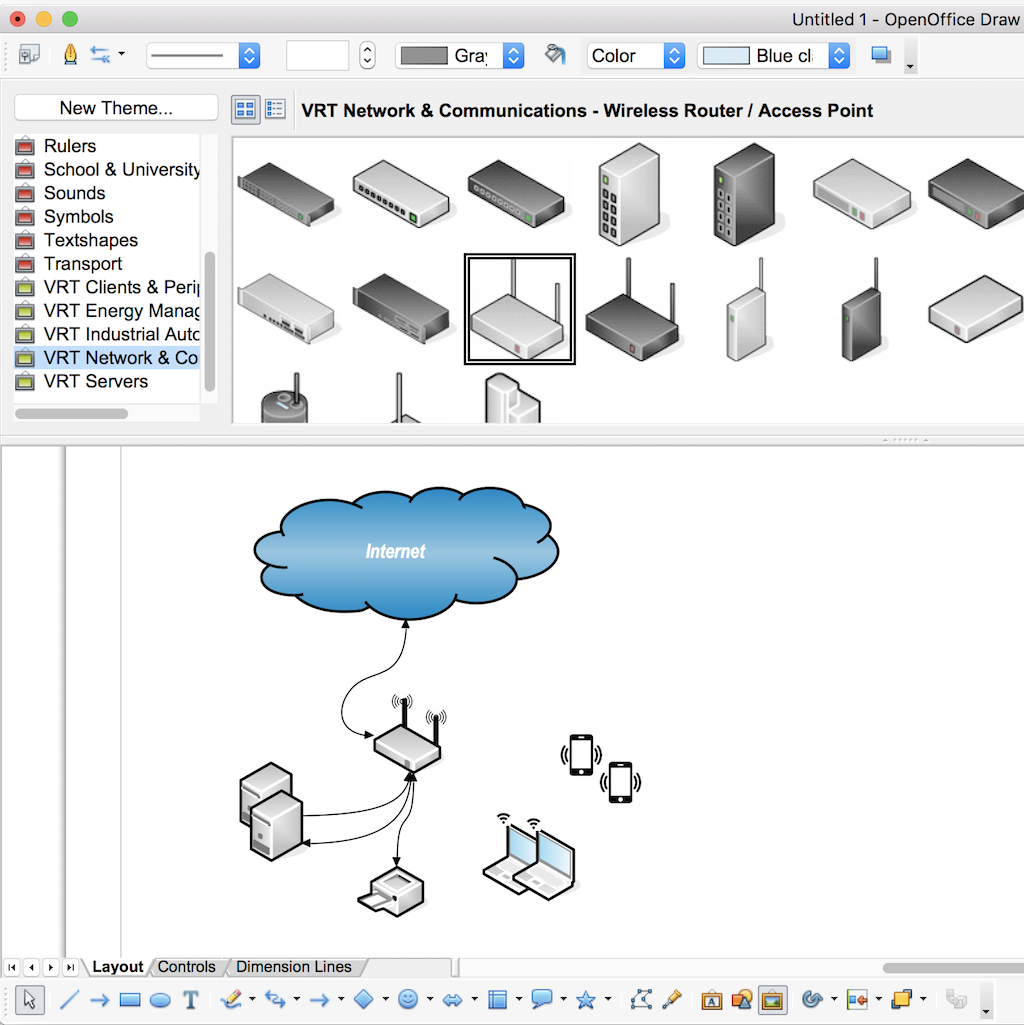This screenshot has height=1025, width=1024.
Task: Select the Ellipse tool
Action: (x=158, y=999)
